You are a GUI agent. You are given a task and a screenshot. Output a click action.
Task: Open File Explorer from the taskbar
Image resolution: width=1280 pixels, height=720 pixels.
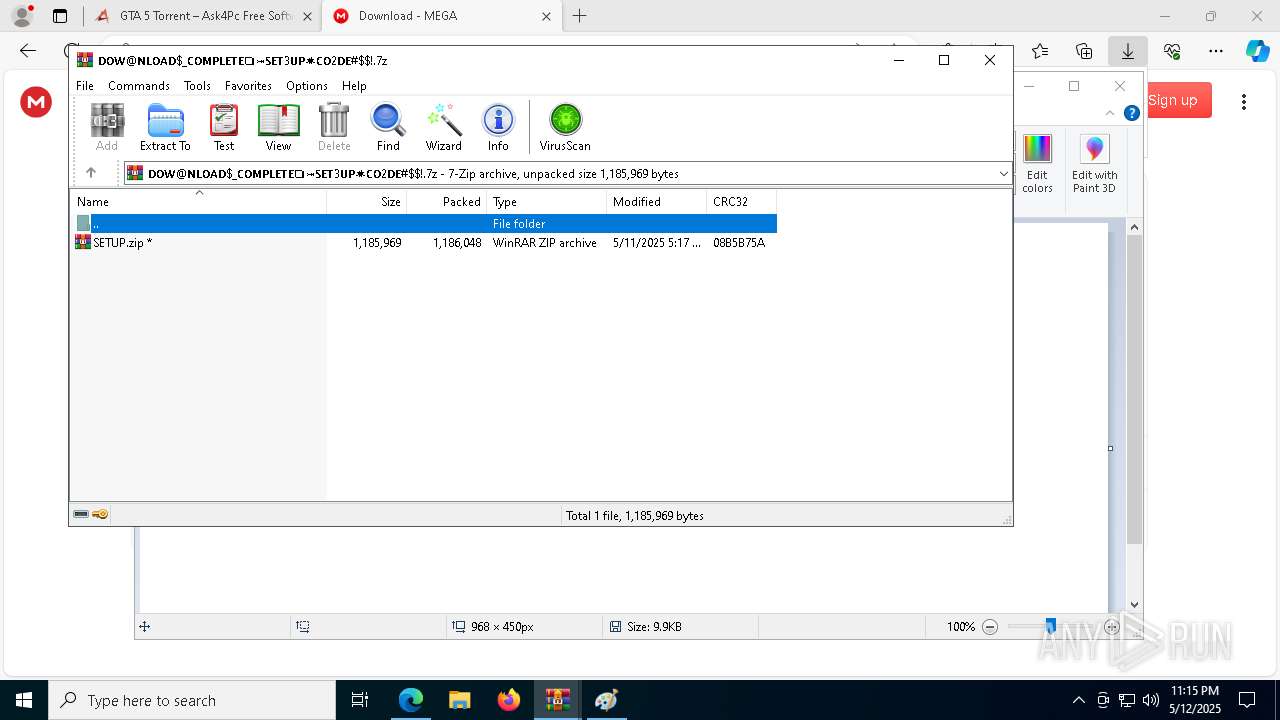460,700
